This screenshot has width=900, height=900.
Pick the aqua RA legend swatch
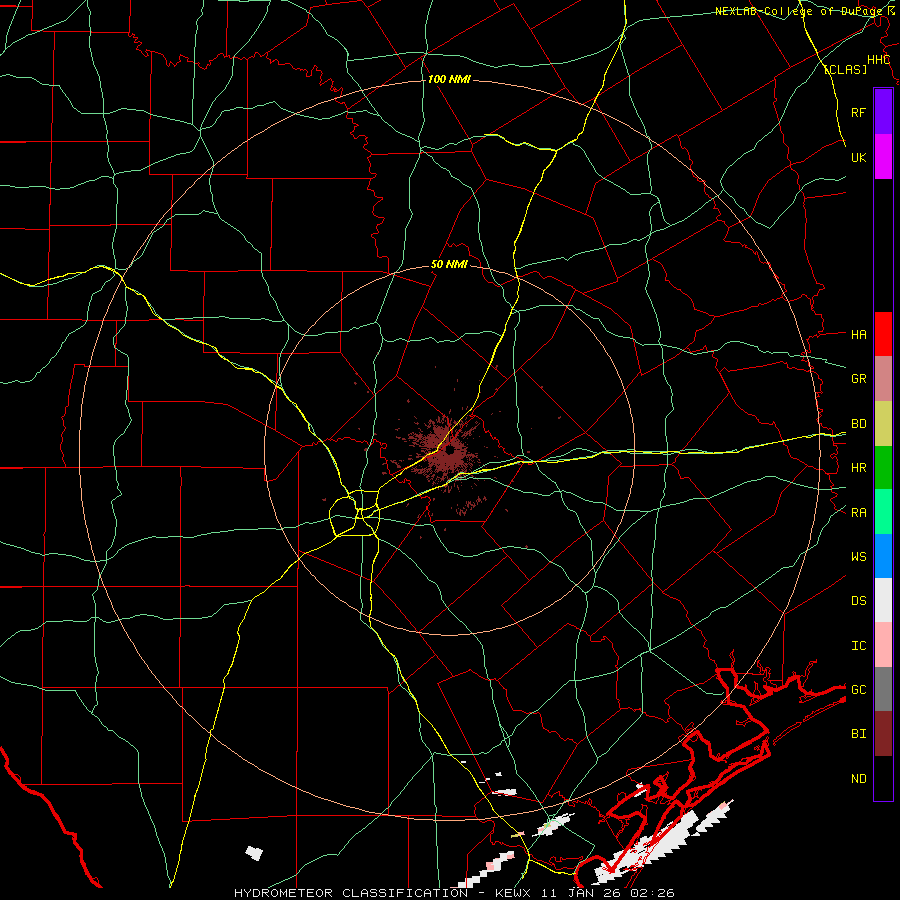click(883, 512)
